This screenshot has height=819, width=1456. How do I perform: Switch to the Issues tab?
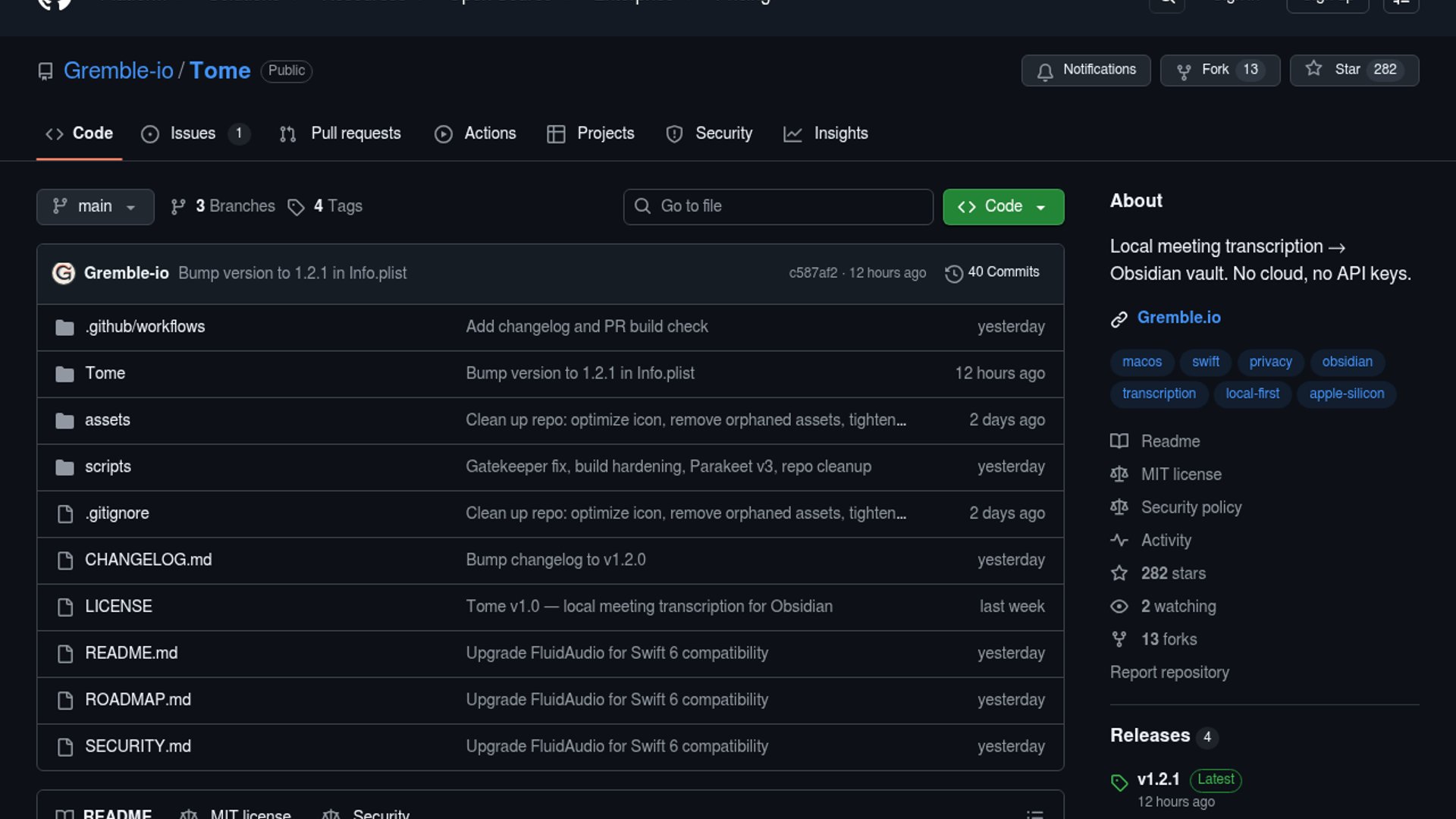pyautogui.click(x=193, y=133)
